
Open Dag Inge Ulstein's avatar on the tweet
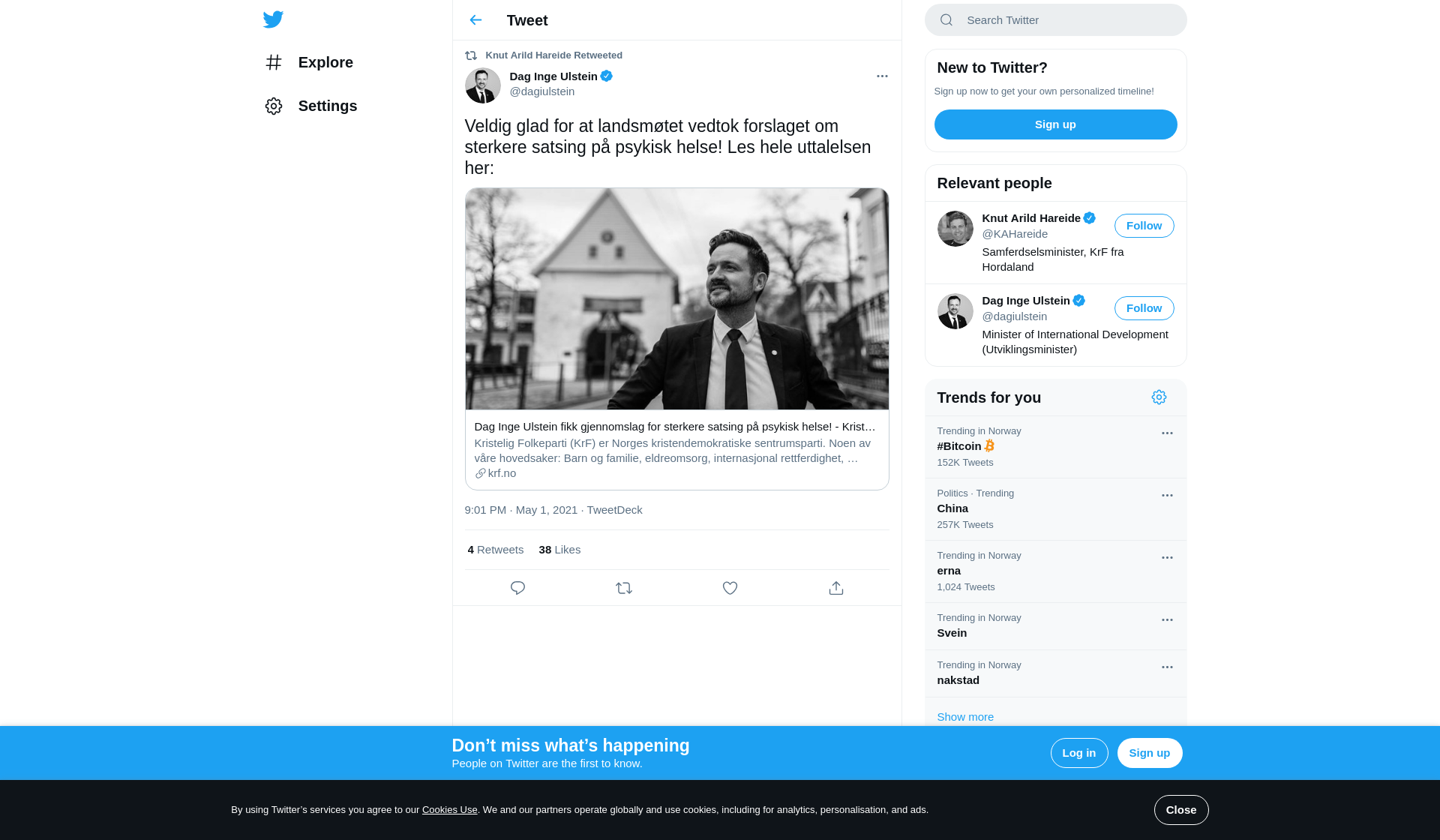coord(483,85)
